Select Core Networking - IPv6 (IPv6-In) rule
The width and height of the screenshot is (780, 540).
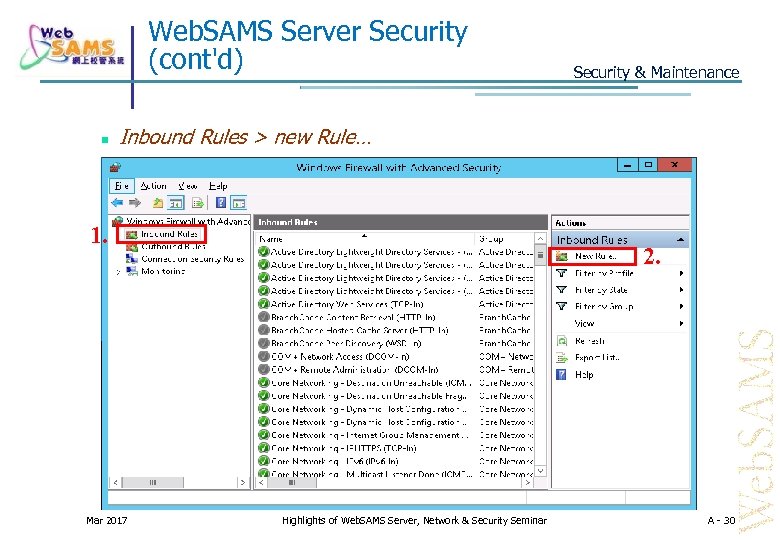[x=335, y=461]
